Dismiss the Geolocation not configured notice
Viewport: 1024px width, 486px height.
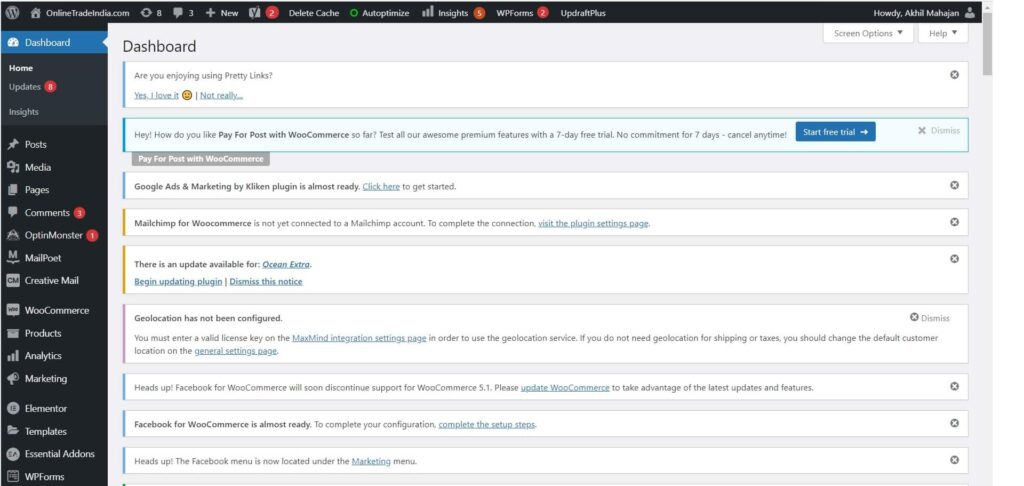tap(930, 317)
